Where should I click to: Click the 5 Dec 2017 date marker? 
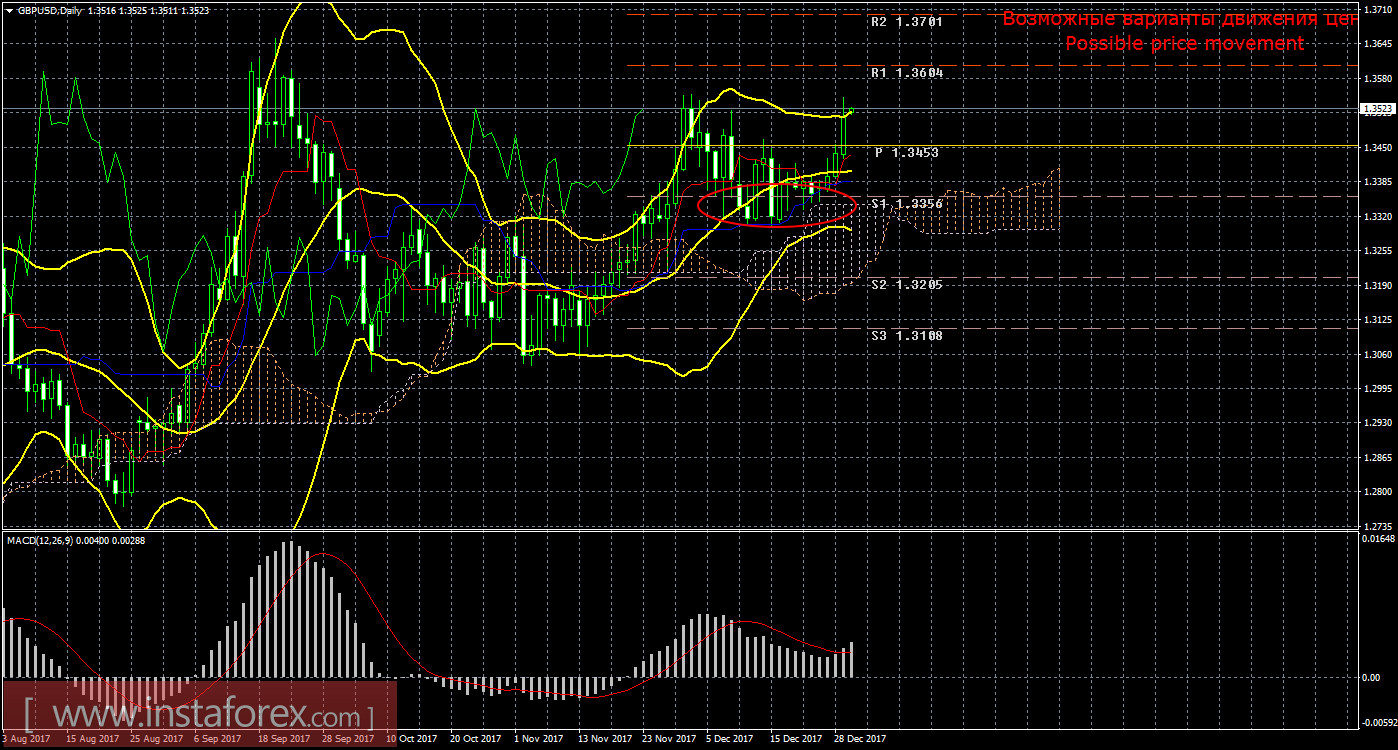coord(729,739)
